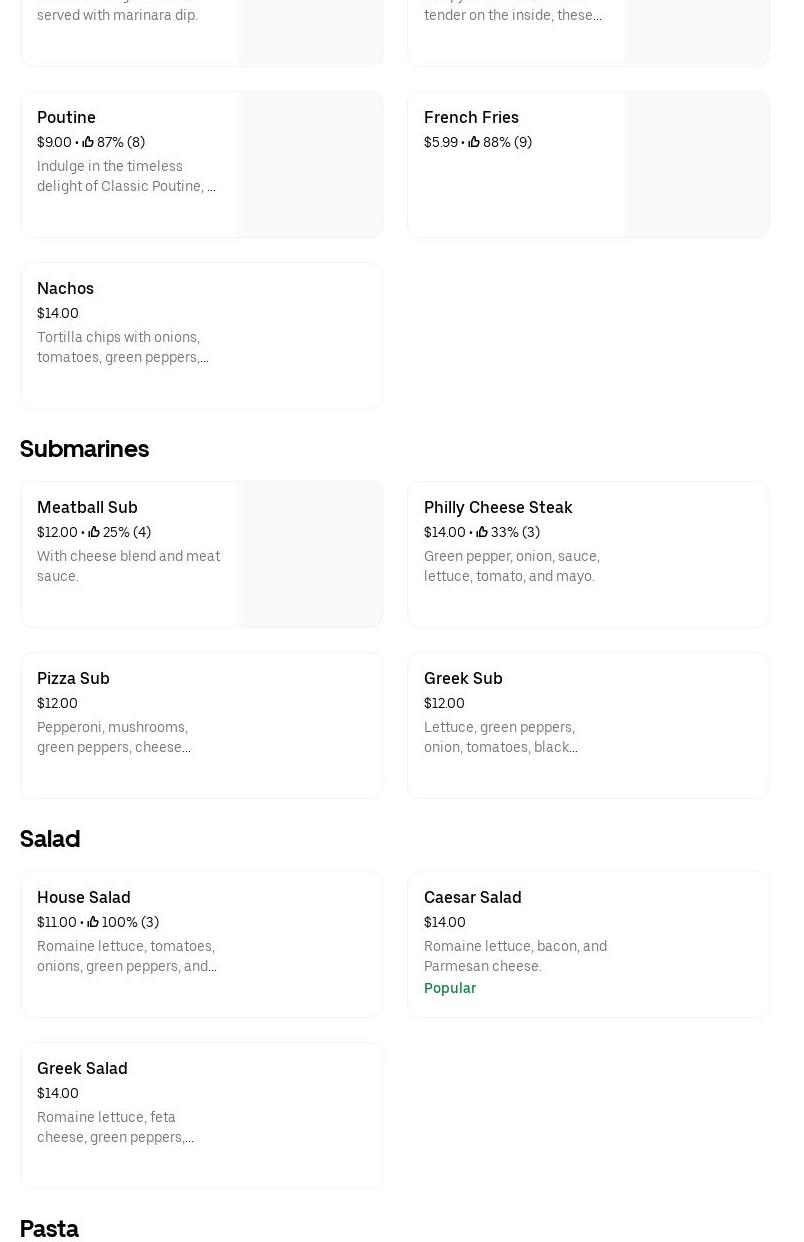Select the Caesar Salad title

[x=472, y=898]
